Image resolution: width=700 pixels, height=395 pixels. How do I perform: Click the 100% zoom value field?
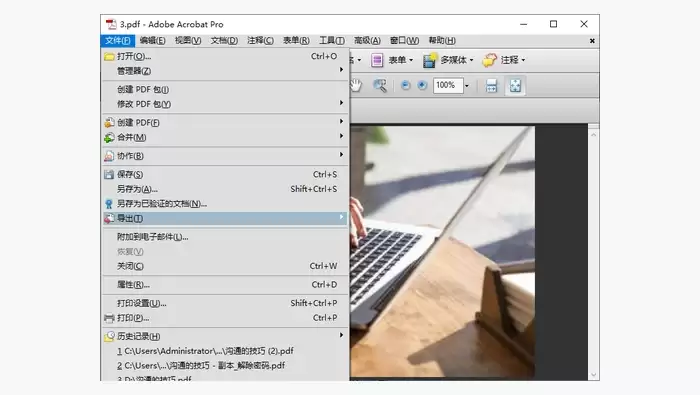[x=448, y=85]
